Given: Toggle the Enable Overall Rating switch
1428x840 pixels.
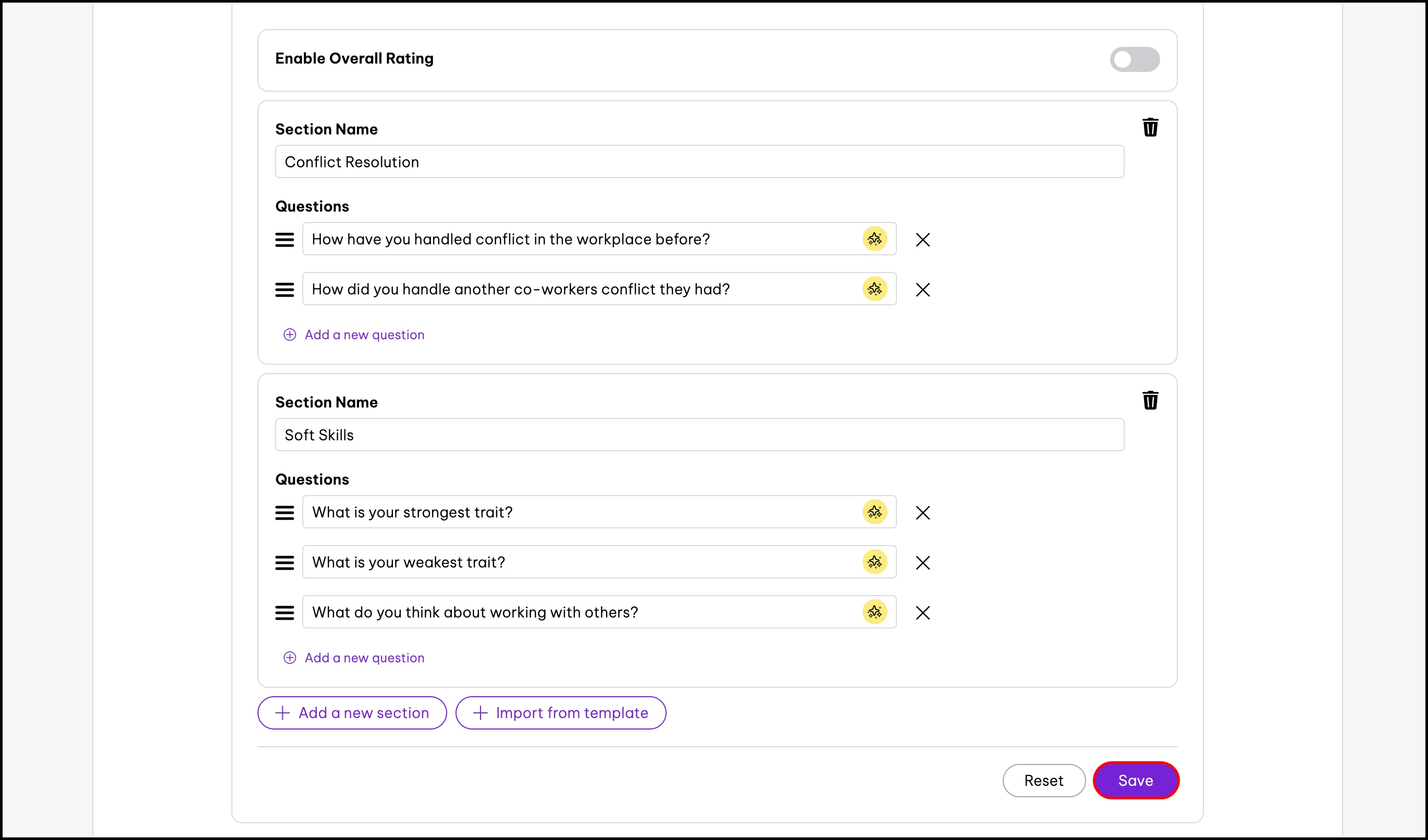Looking at the screenshot, I should [1134, 59].
